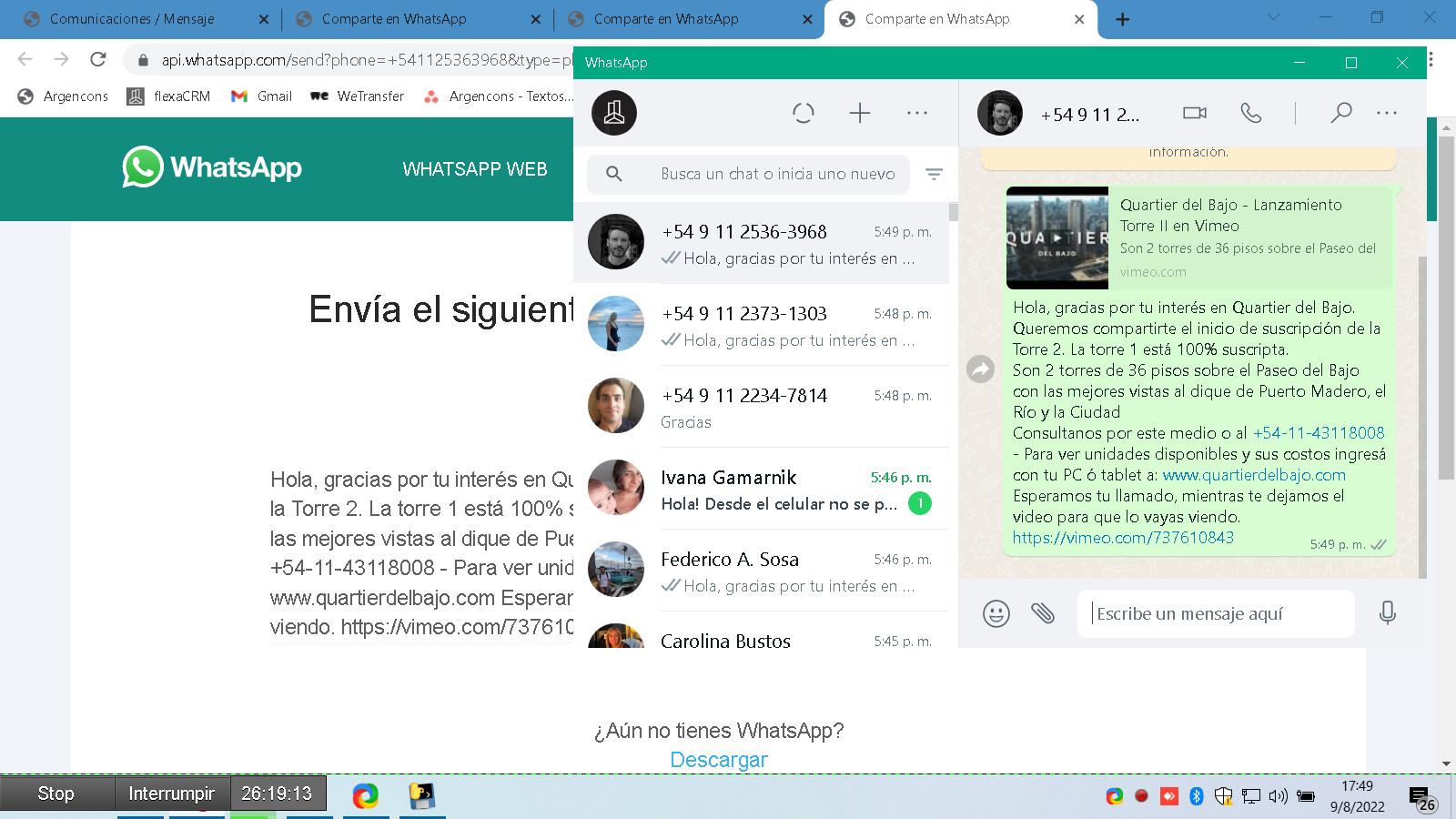The image size is (1456, 819).
Task: Click the Chrome address bar URL
Action: [367, 60]
